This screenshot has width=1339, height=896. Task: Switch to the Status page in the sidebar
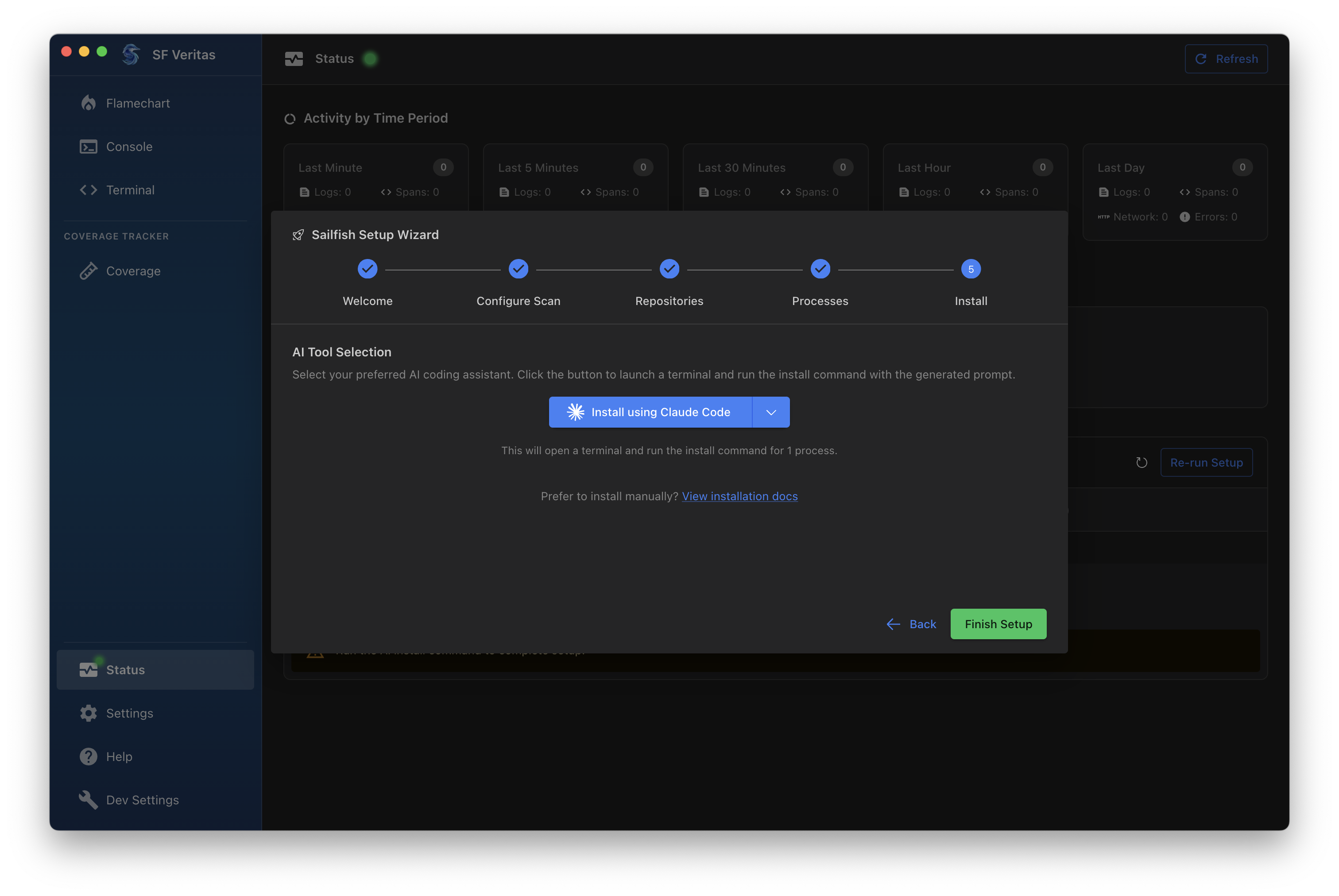pos(125,669)
